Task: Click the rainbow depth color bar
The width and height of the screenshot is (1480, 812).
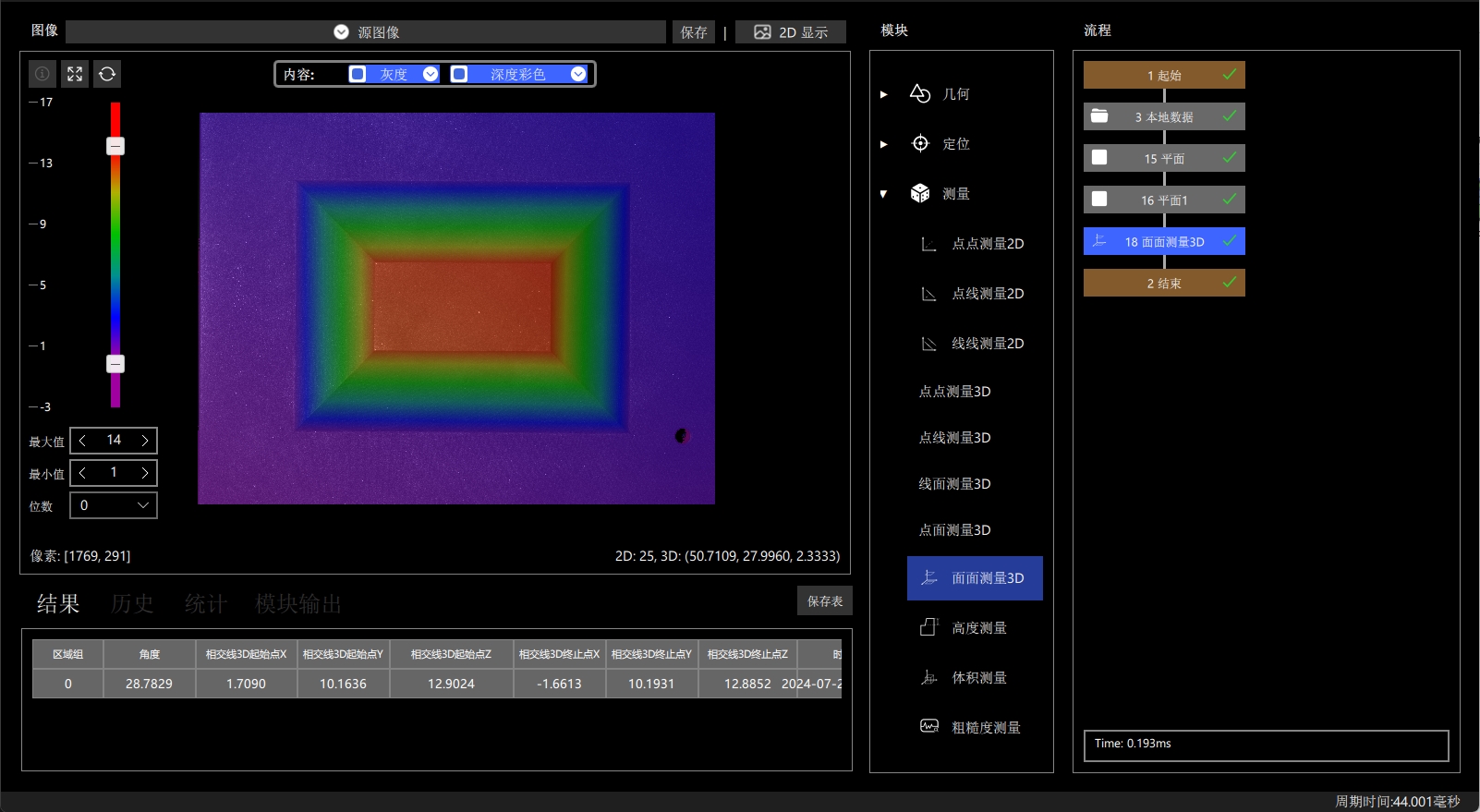Action: point(115,254)
